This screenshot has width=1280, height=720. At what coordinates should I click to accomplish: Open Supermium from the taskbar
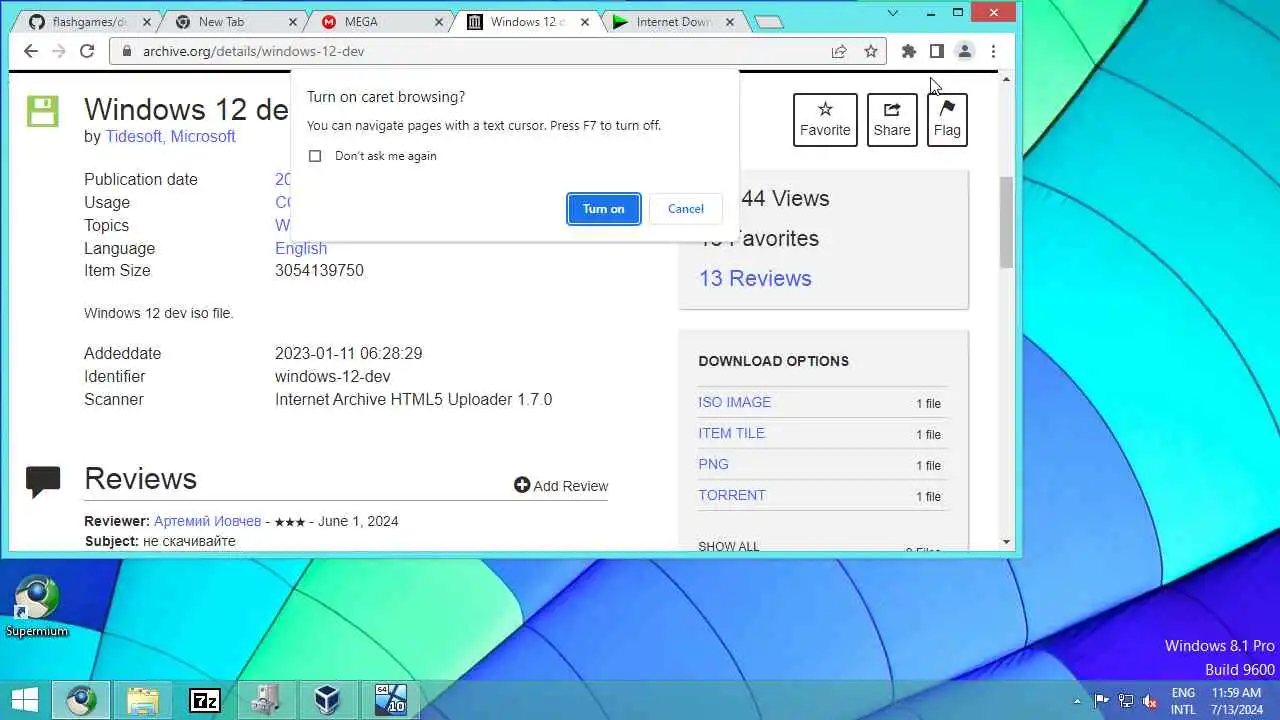pos(82,700)
